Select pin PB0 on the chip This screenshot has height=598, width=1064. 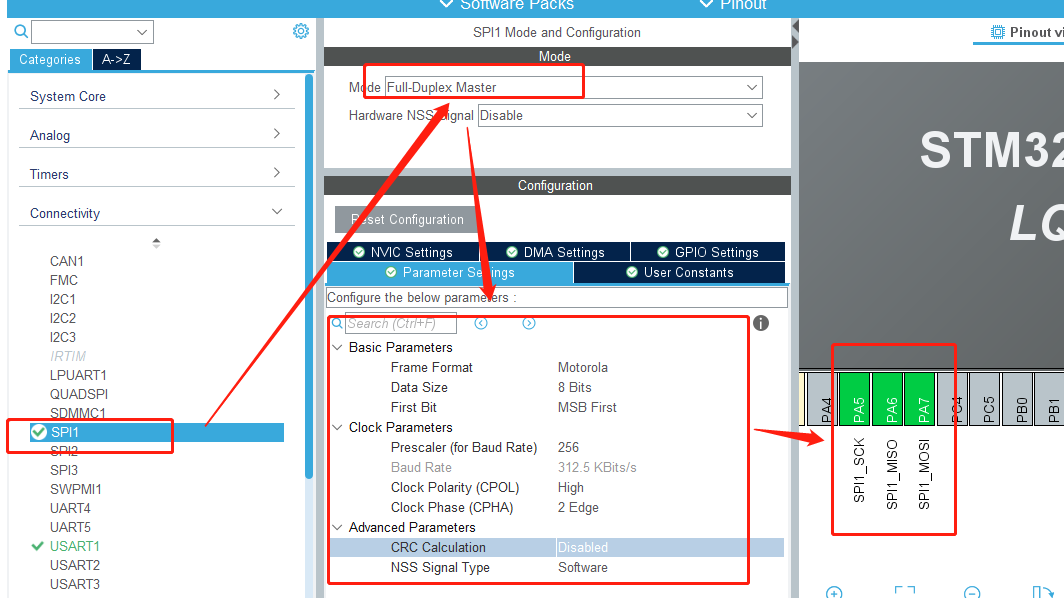point(1018,399)
